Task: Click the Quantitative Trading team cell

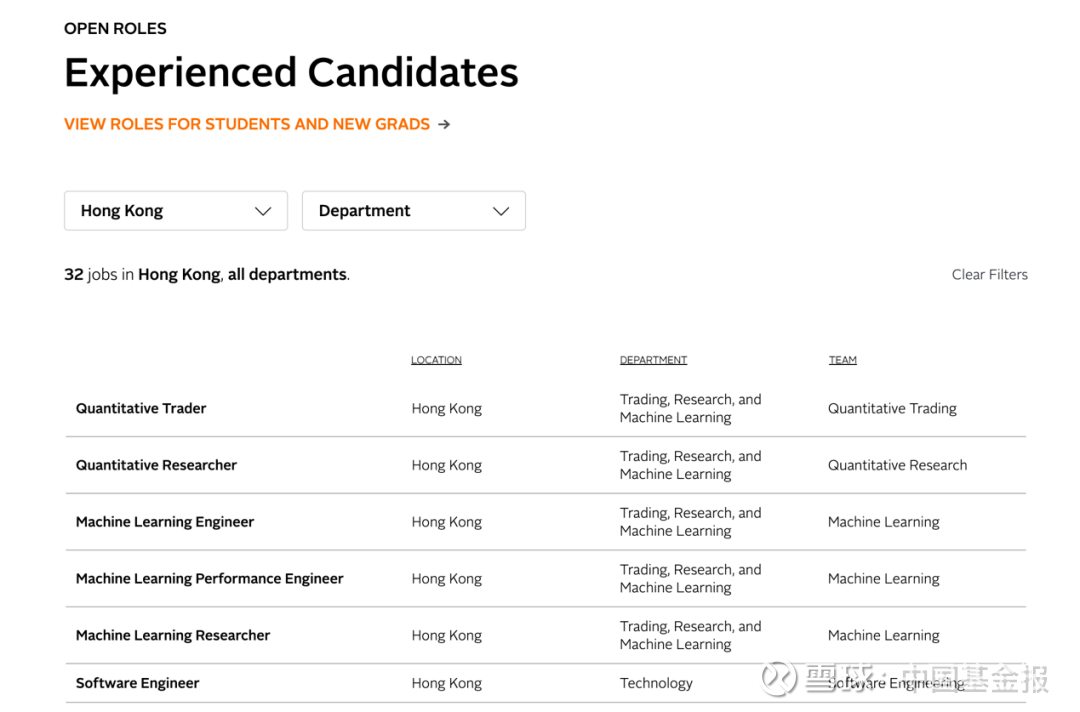Action: coord(893,408)
